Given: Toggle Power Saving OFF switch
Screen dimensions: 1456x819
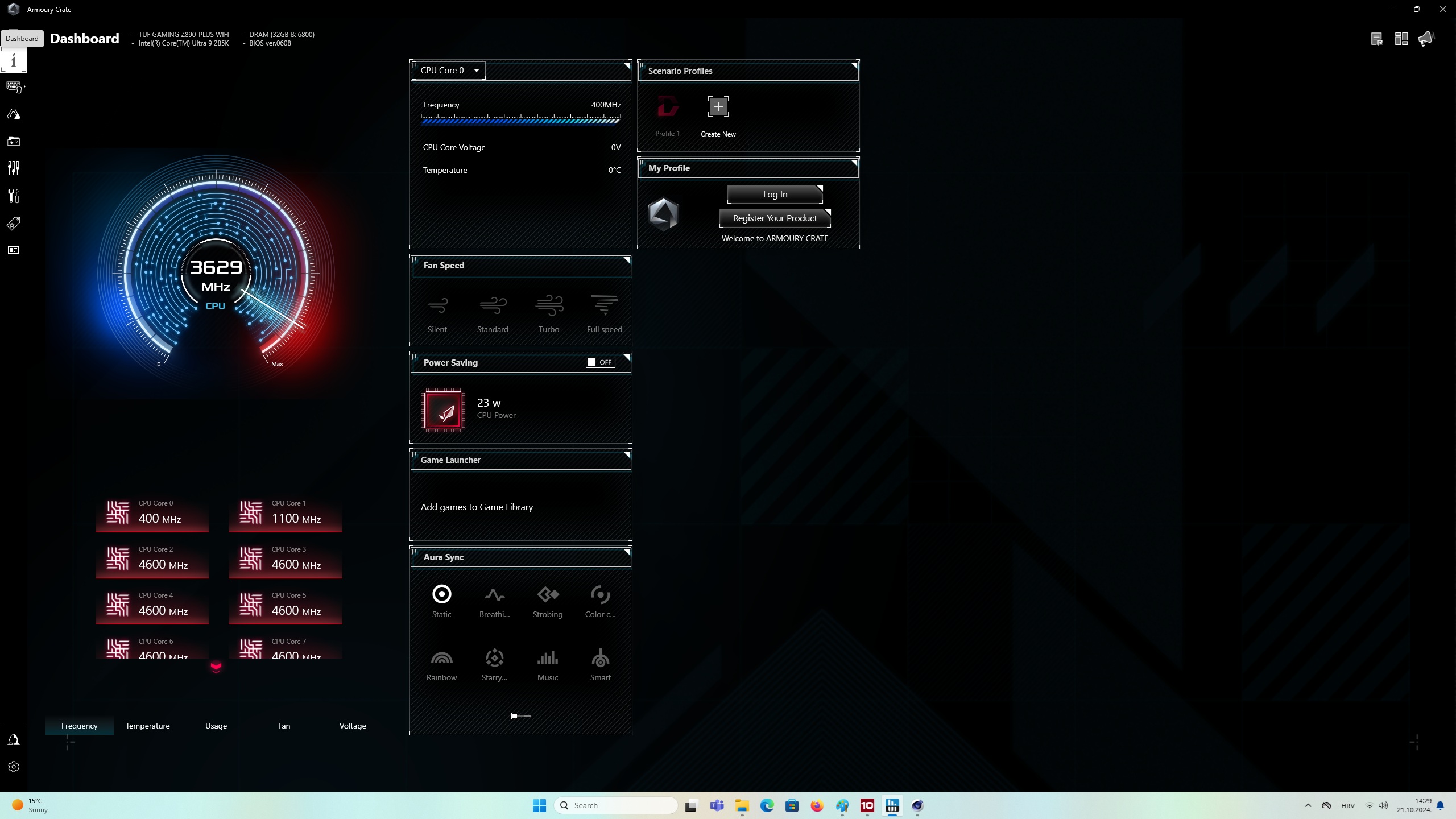Looking at the screenshot, I should click(601, 362).
